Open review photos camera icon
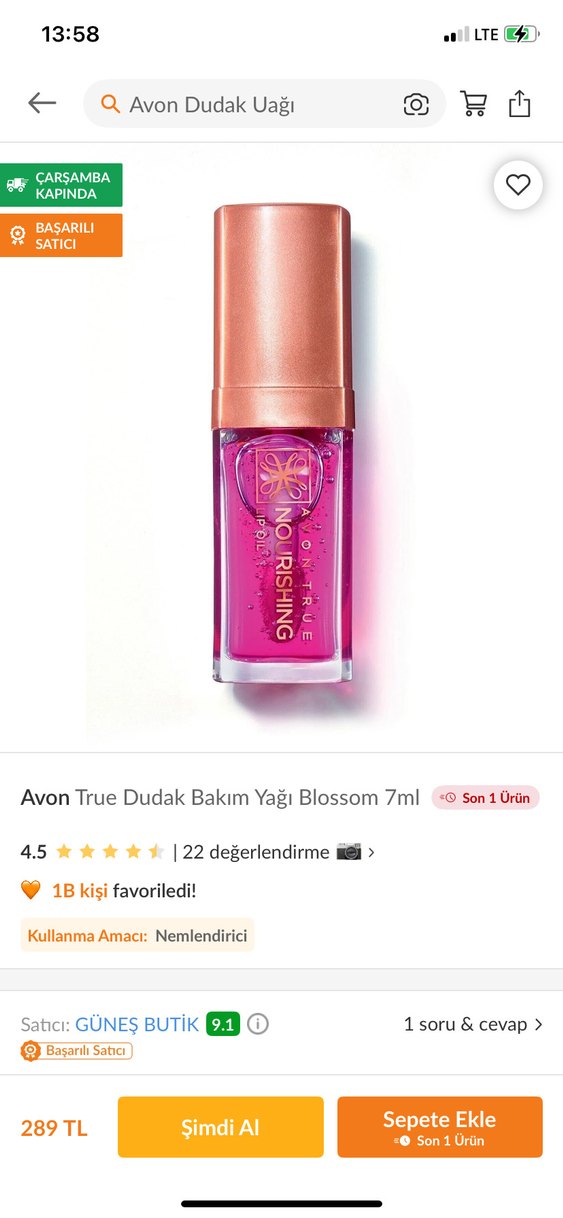 coord(348,852)
